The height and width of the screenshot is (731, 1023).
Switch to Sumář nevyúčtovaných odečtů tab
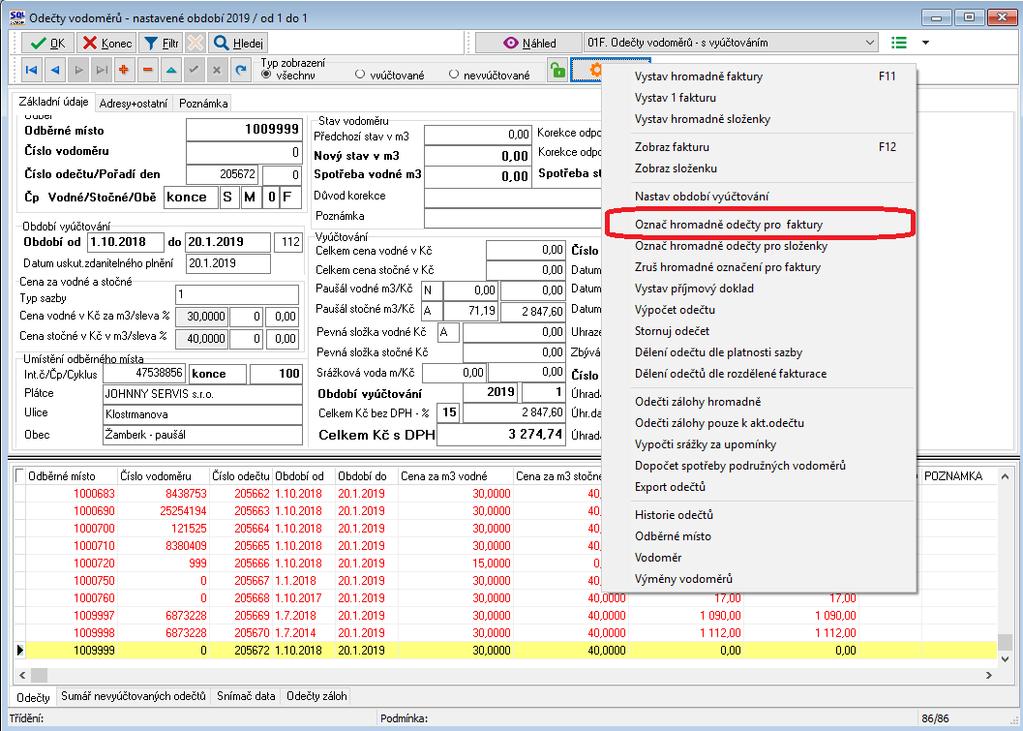133,696
